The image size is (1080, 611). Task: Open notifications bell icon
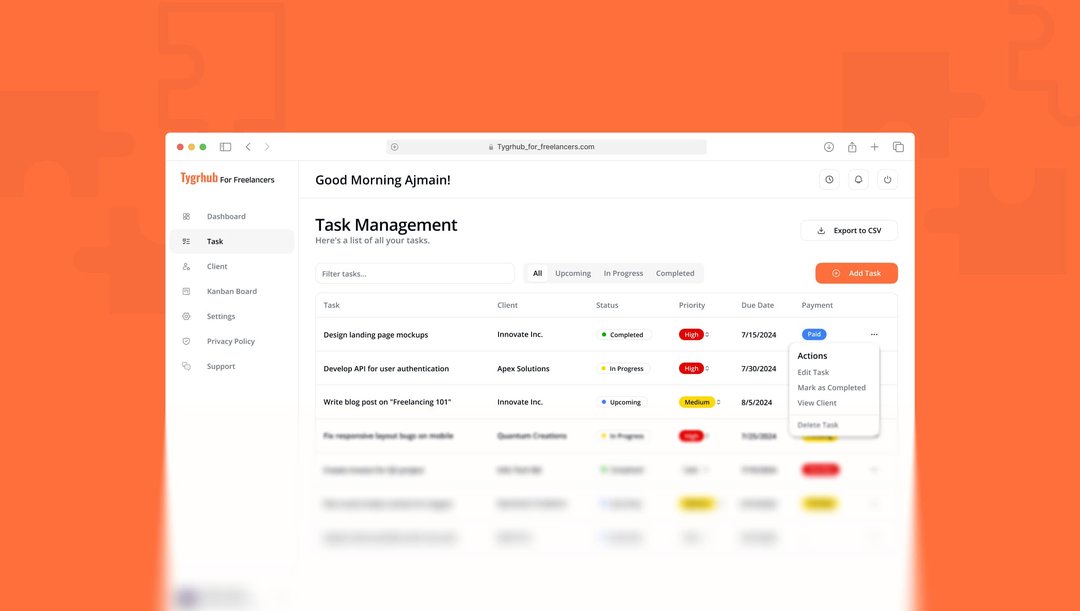click(x=858, y=180)
